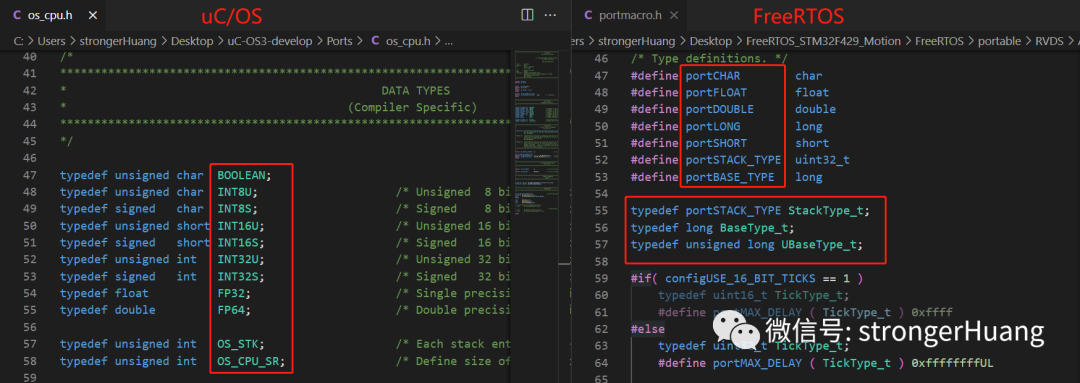Open the Ports breadcrumb folder
The width and height of the screenshot is (1080, 383).
(x=341, y=41)
